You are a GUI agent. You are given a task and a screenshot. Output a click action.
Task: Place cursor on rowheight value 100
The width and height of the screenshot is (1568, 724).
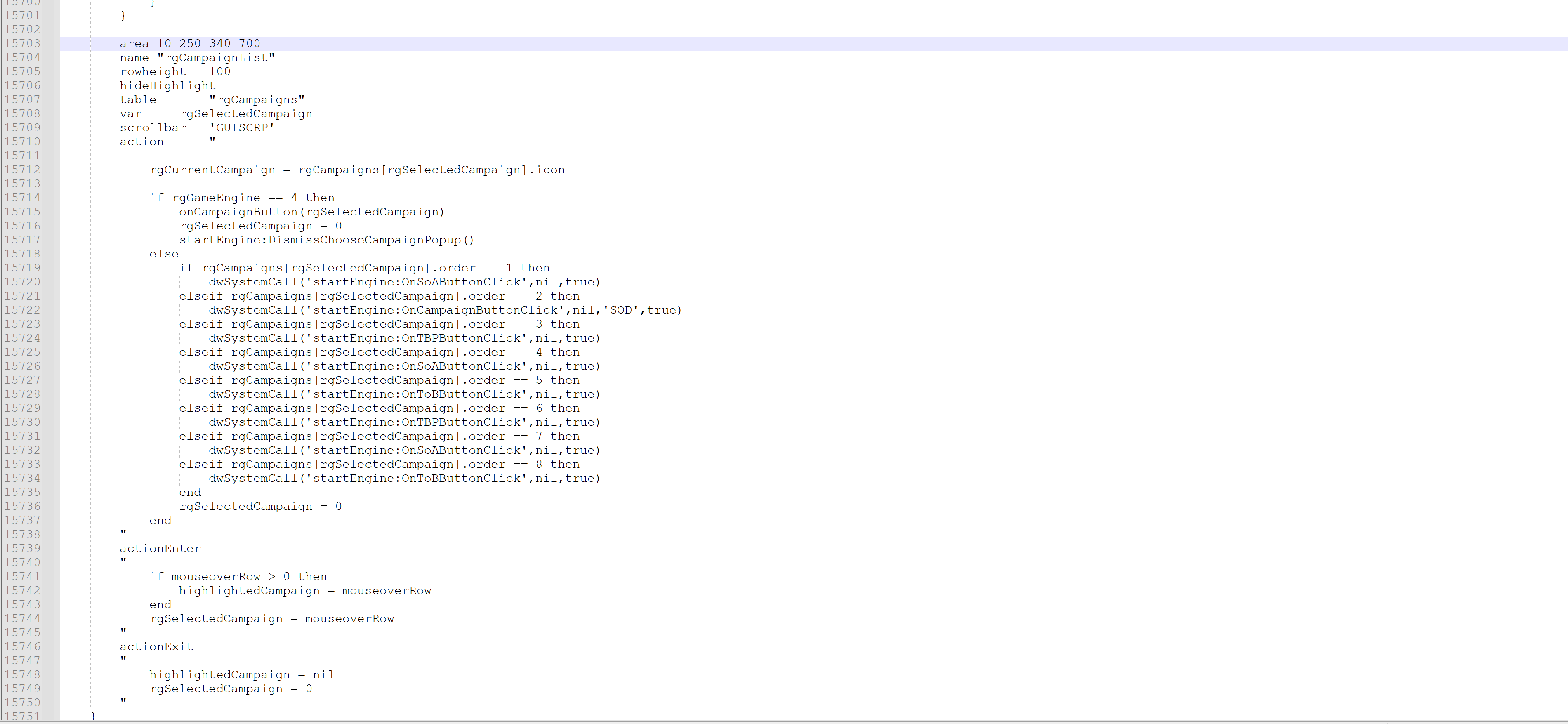219,71
